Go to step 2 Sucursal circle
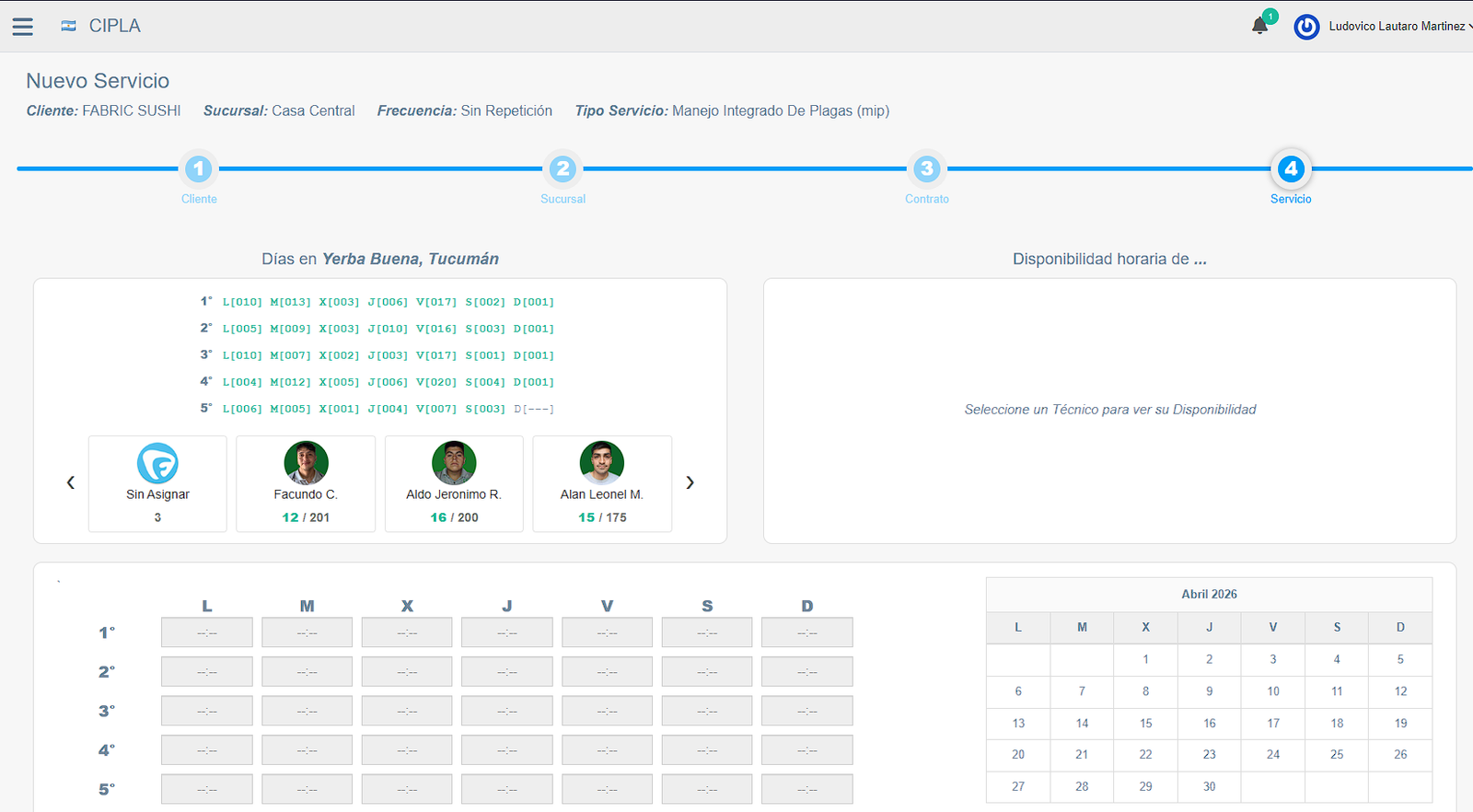 tap(563, 169)
